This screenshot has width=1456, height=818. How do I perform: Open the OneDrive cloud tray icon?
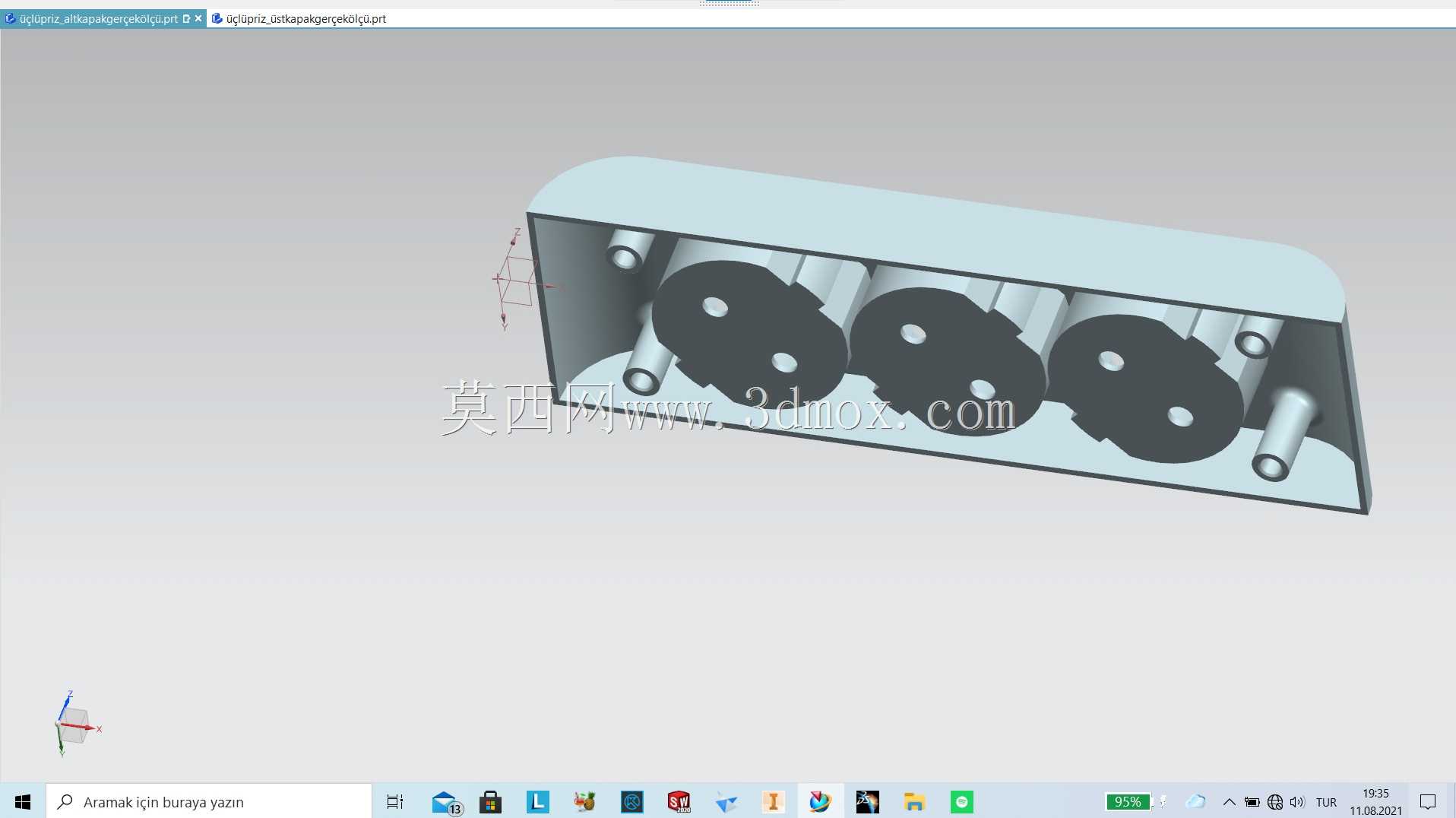[x=1196, y=801]
